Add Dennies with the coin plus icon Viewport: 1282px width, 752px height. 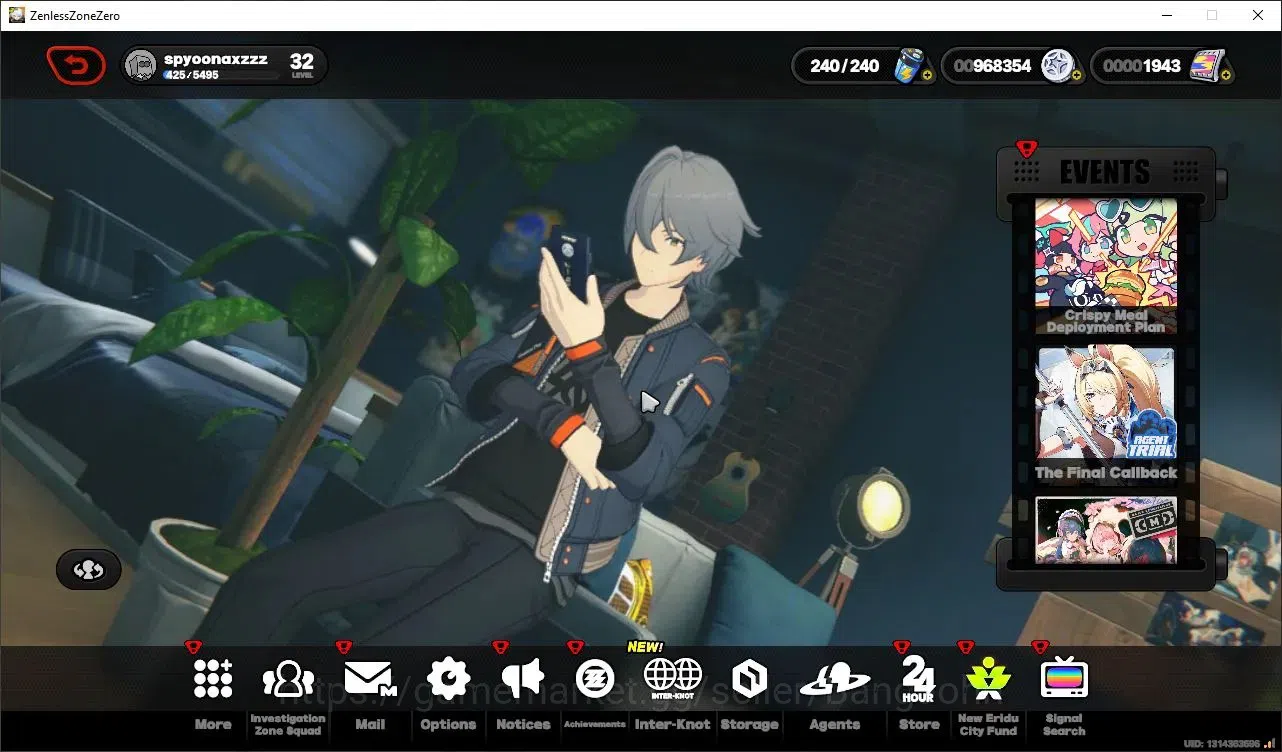tap(1076, 76)
